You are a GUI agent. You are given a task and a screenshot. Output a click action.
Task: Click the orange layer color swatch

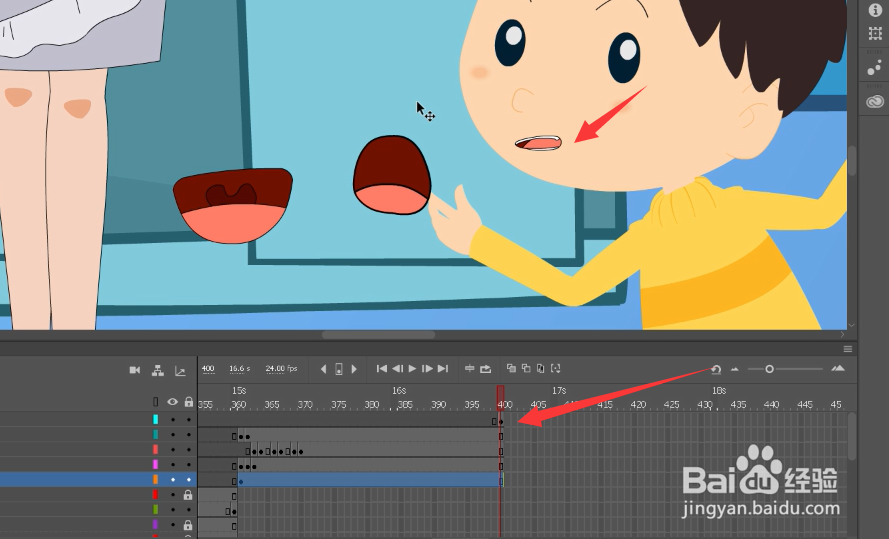(155, 479)
